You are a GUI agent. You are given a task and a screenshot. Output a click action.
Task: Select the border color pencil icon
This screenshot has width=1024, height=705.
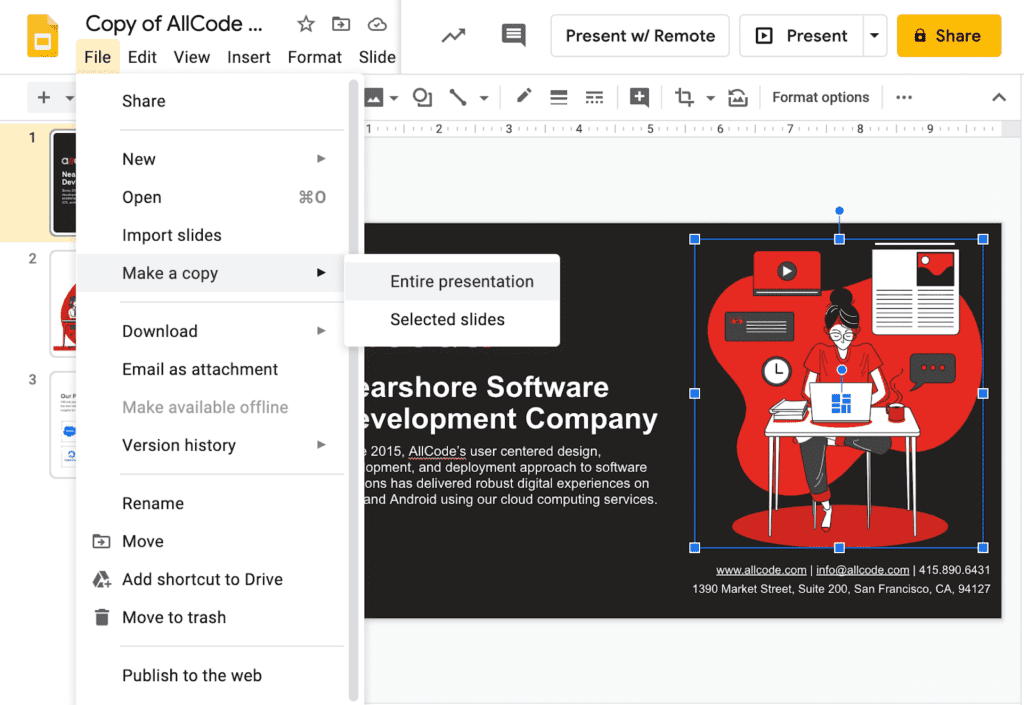point(523,97)
